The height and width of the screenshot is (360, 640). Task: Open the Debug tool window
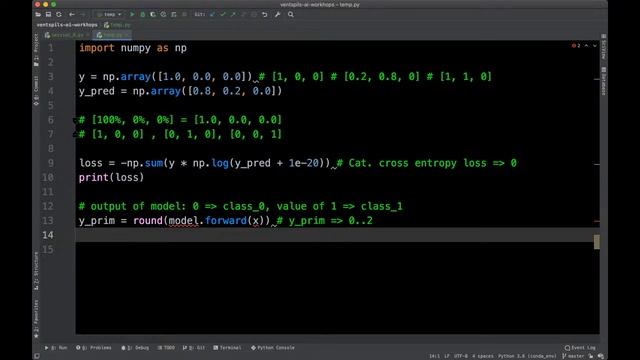[x=135, y=348]
